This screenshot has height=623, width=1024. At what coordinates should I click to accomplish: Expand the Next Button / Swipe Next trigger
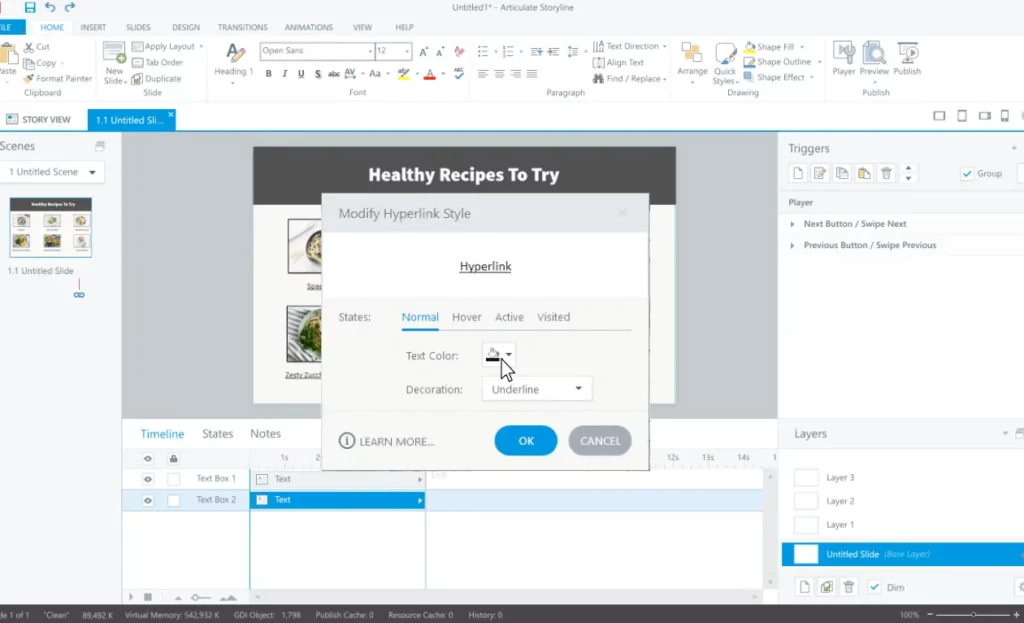tap(793, 224)
